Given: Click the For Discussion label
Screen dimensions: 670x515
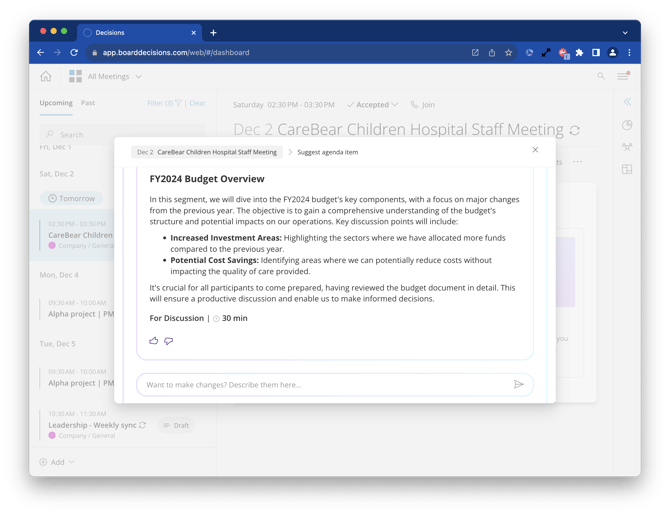Looking at the screenshot, I should [x=176, y=318].
